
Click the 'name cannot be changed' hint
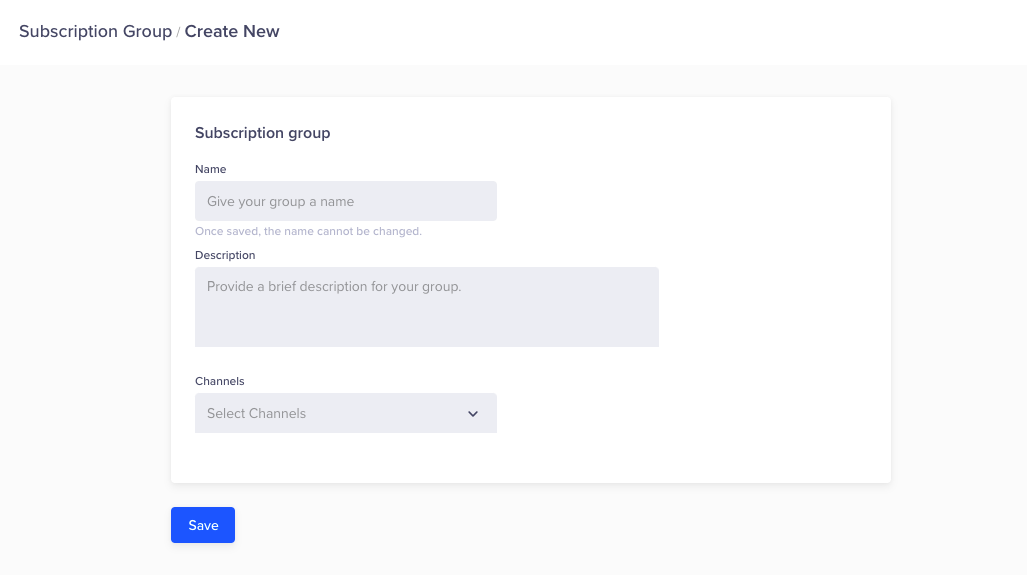[x=308, y=231]
